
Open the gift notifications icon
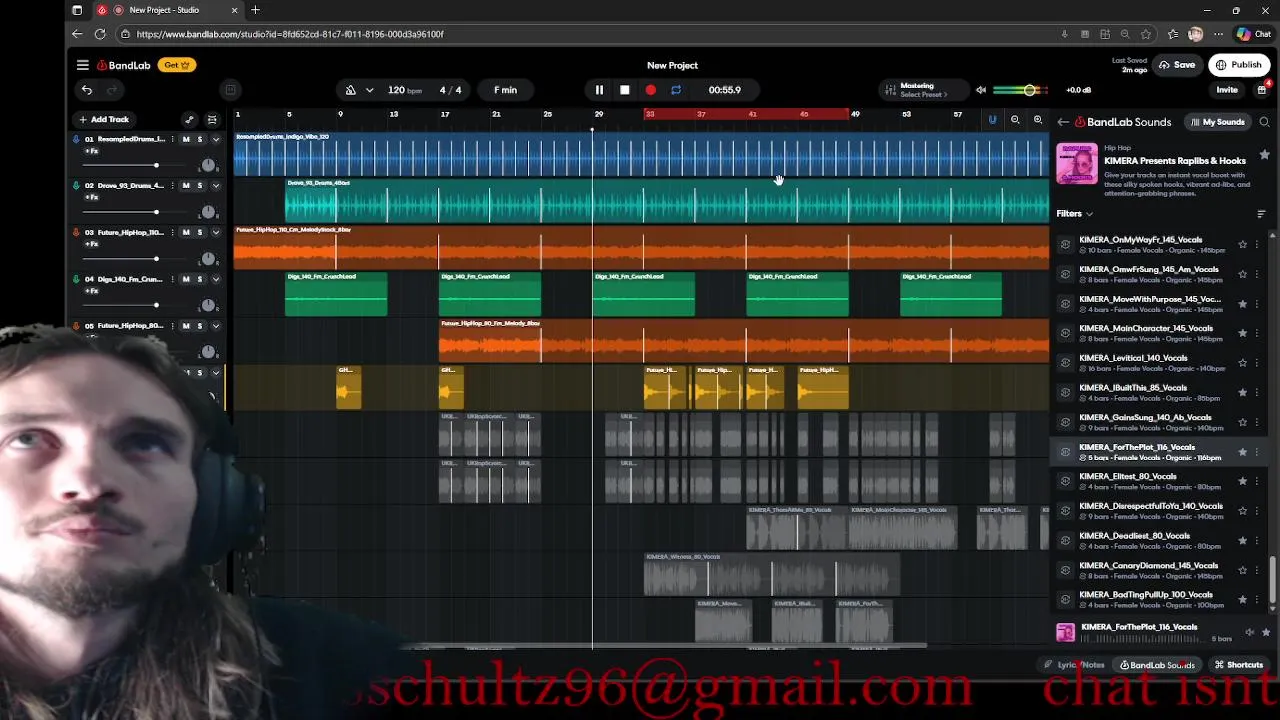[x=1262, y=90]
